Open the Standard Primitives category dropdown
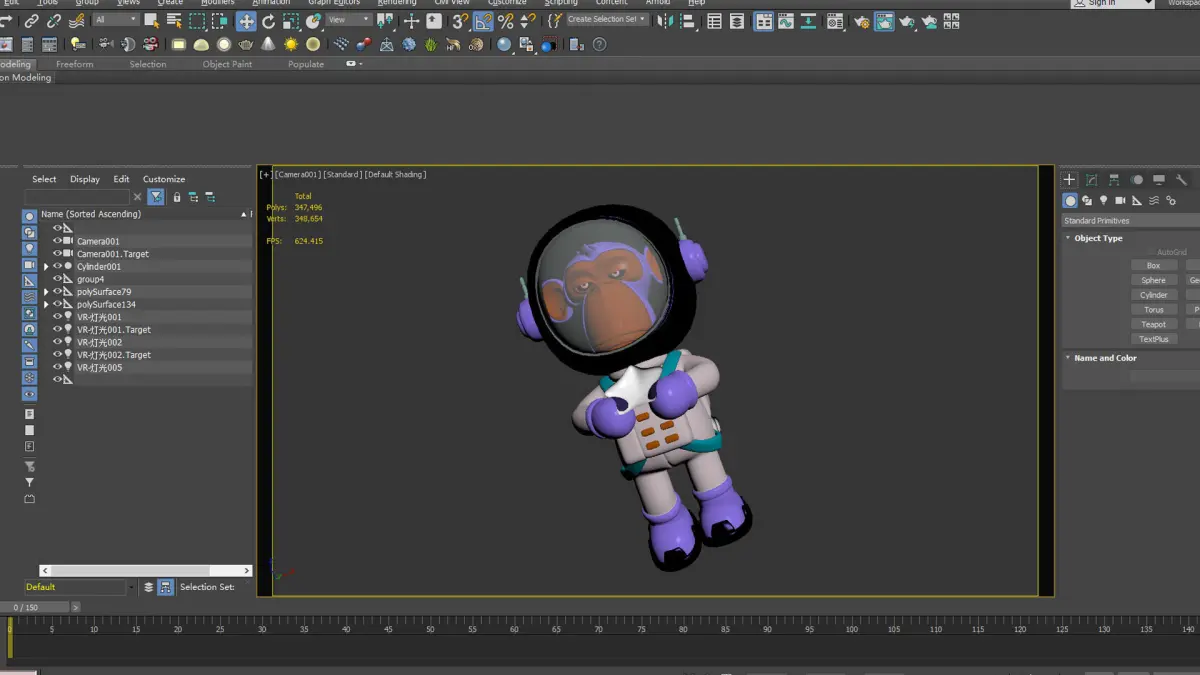 [1130, 220]
